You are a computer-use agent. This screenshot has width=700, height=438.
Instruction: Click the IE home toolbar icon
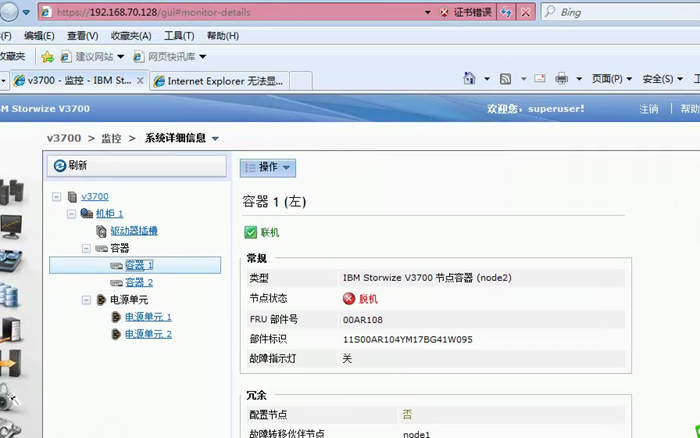click(x=470, y=79)
